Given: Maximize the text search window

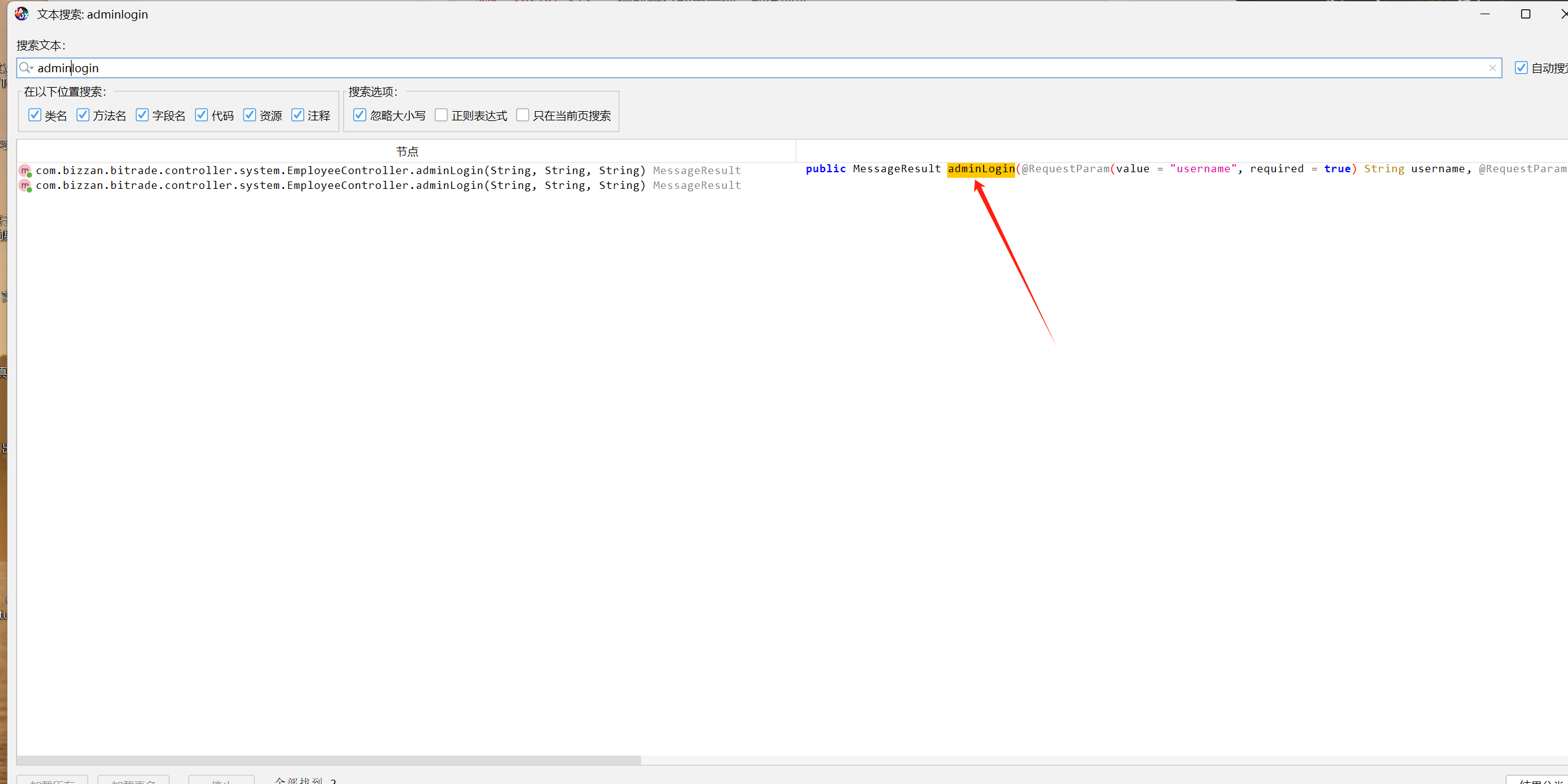Looking at the screenshot, I should click(1525, 14).
